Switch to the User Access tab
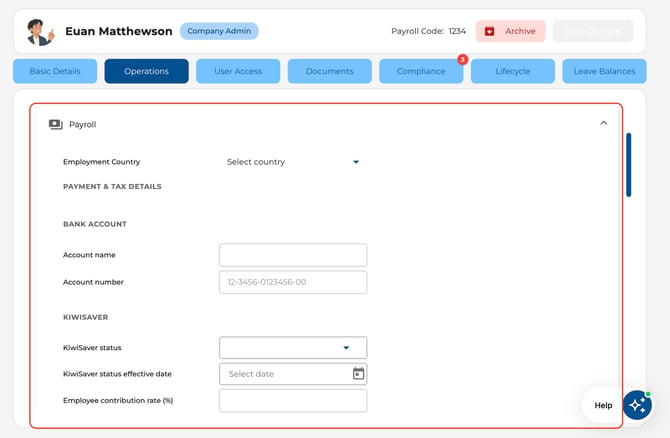 point(238,71)
